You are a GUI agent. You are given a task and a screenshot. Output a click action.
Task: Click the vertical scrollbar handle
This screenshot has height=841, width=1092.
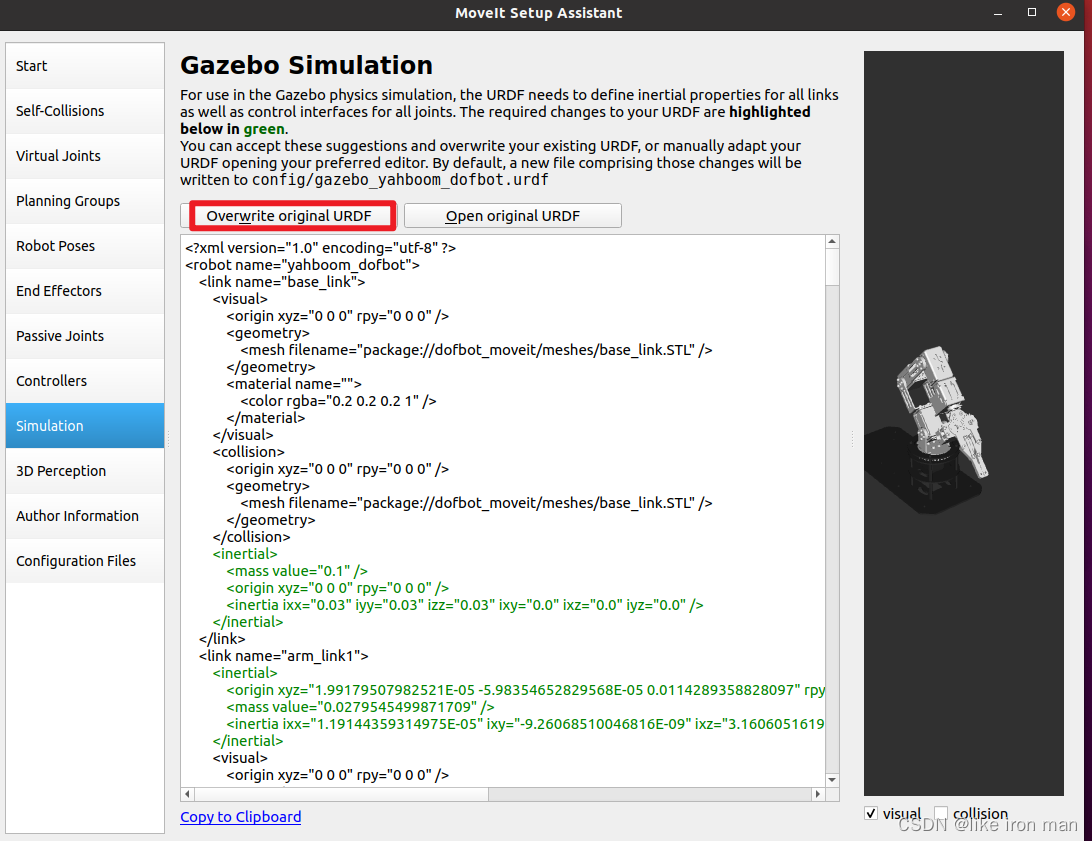[832, 267]
